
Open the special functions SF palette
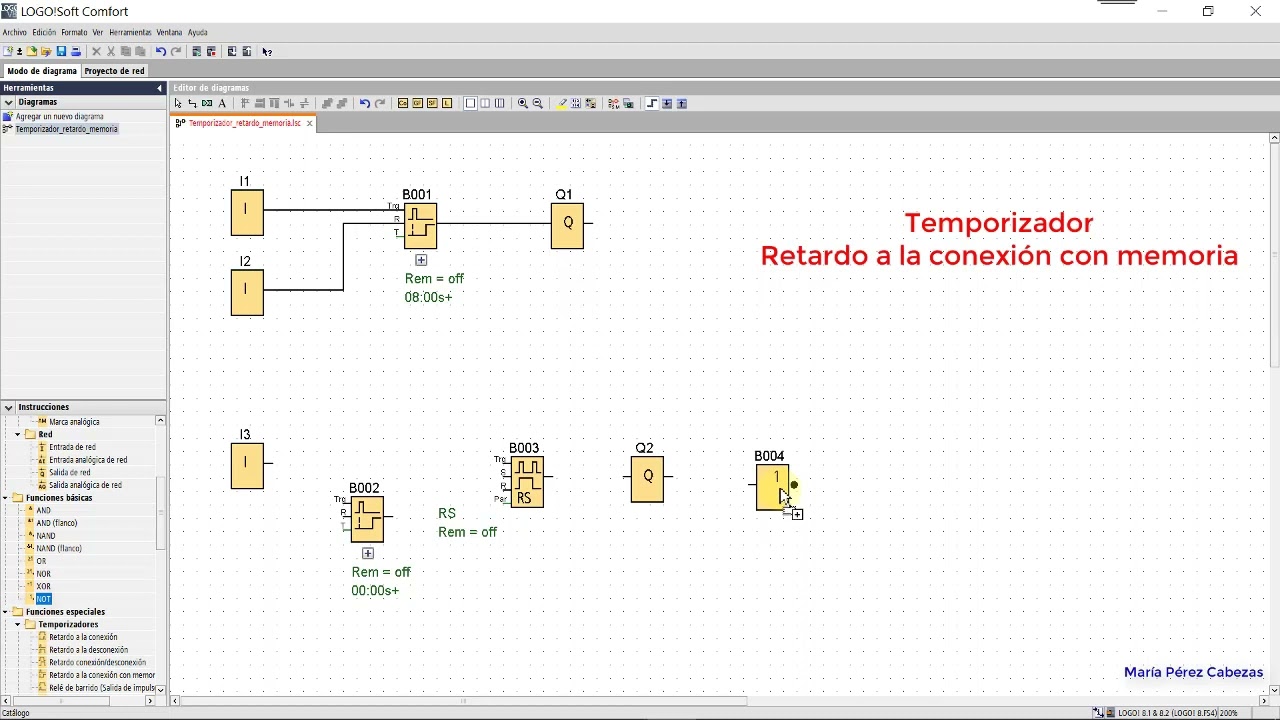(432, 103)
